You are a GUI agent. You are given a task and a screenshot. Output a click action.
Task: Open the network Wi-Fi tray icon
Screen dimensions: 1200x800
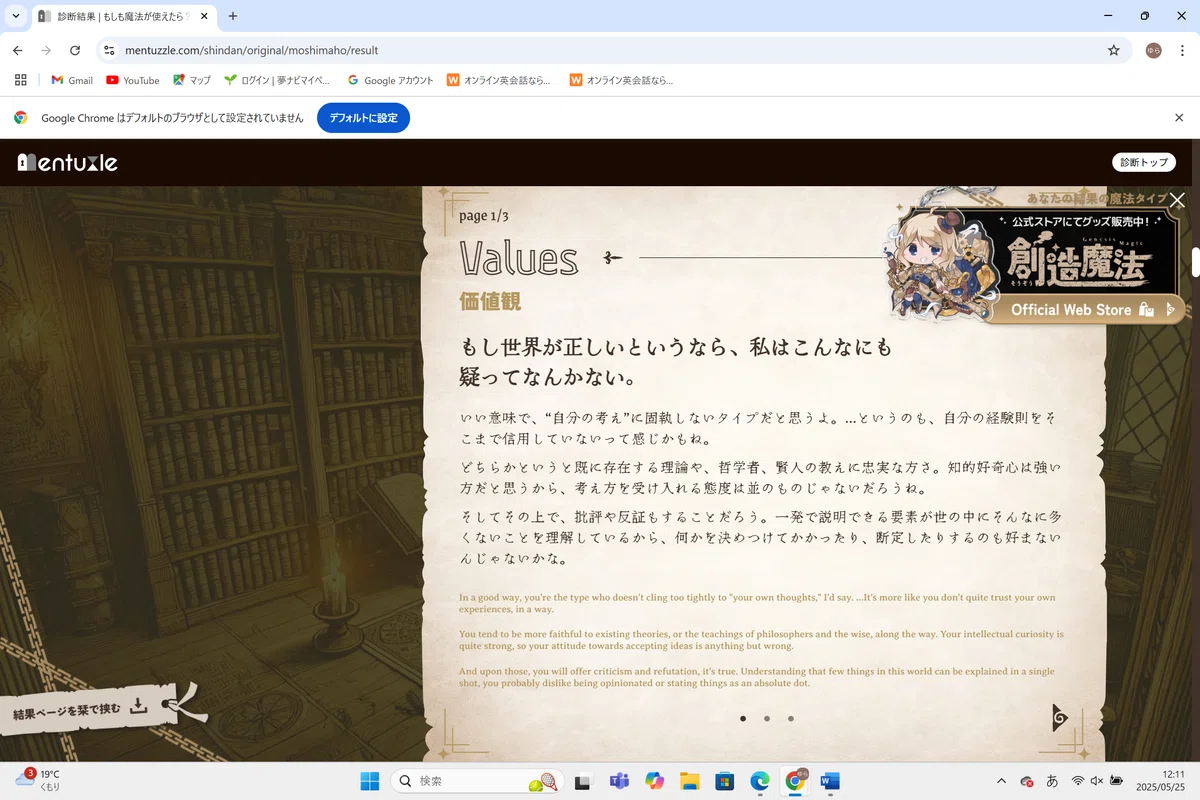[x=1078, y=781]
